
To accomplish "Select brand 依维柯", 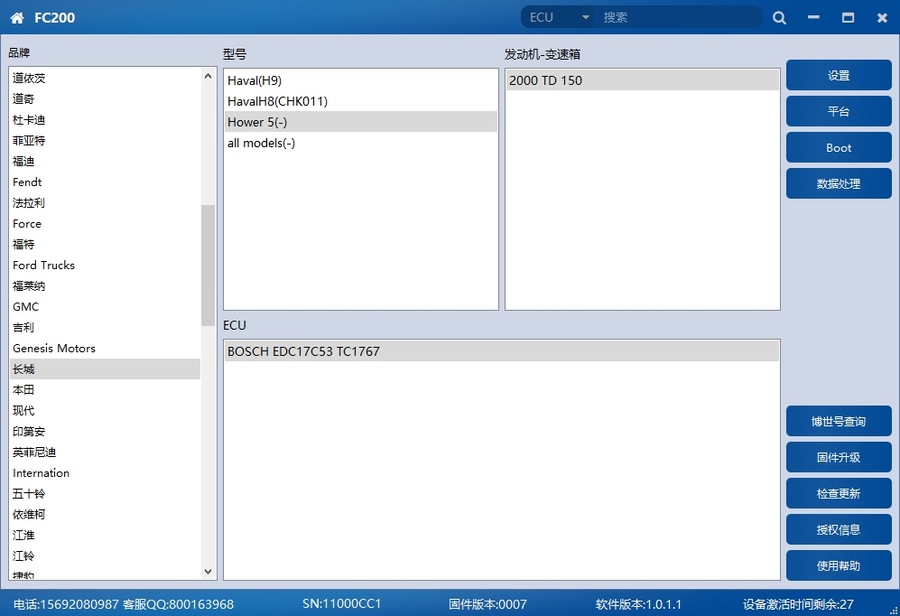I will 105,514.
